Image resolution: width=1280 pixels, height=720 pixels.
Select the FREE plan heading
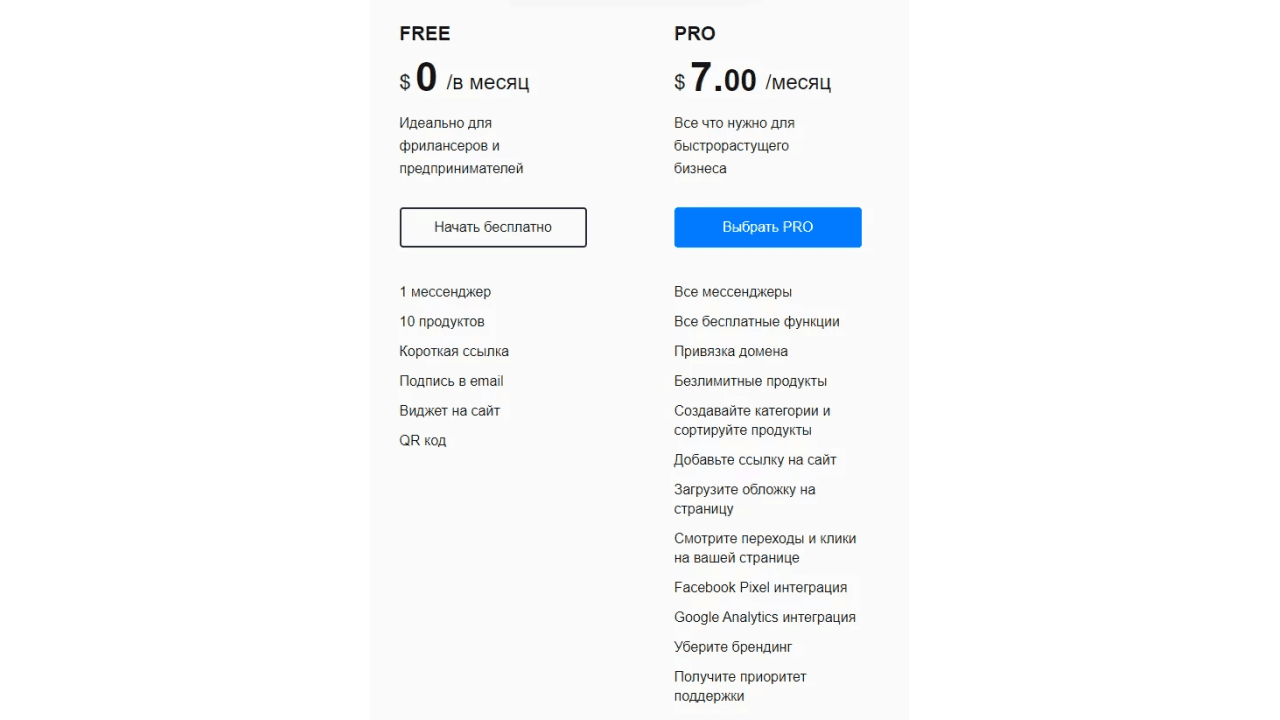pyautogui.click(x=425, y=34)
